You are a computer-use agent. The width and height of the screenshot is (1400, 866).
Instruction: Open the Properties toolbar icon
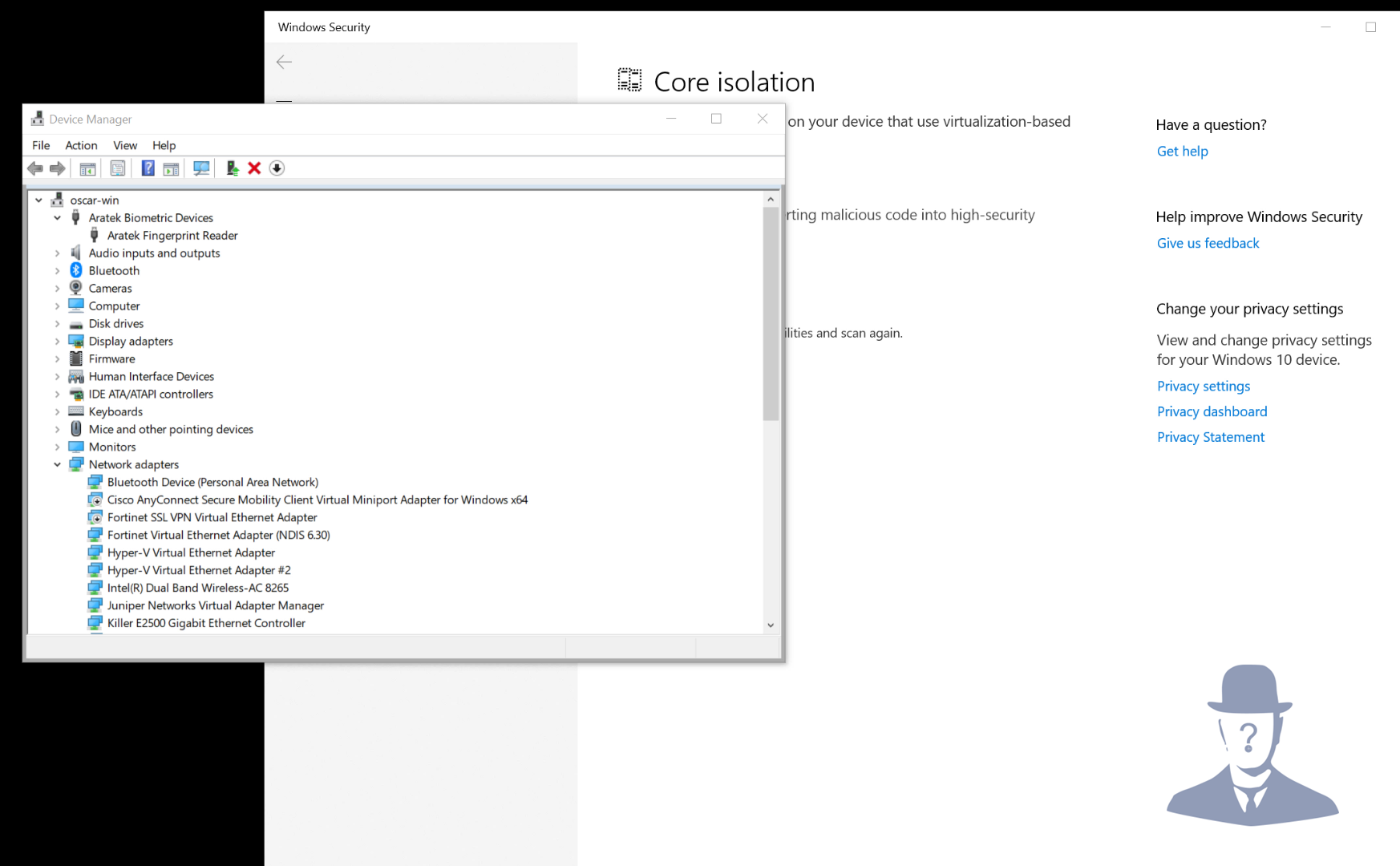118,168
